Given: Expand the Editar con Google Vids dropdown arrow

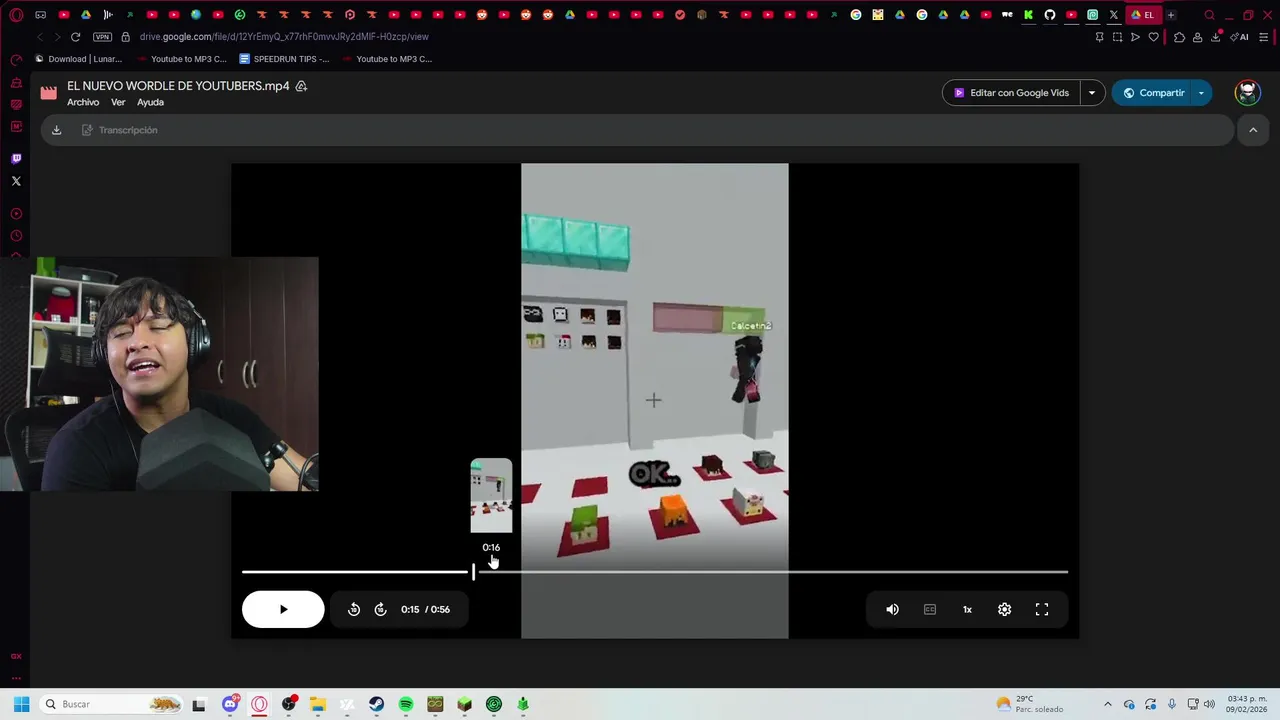Looking at the screenshot, I should (1092, 93).
